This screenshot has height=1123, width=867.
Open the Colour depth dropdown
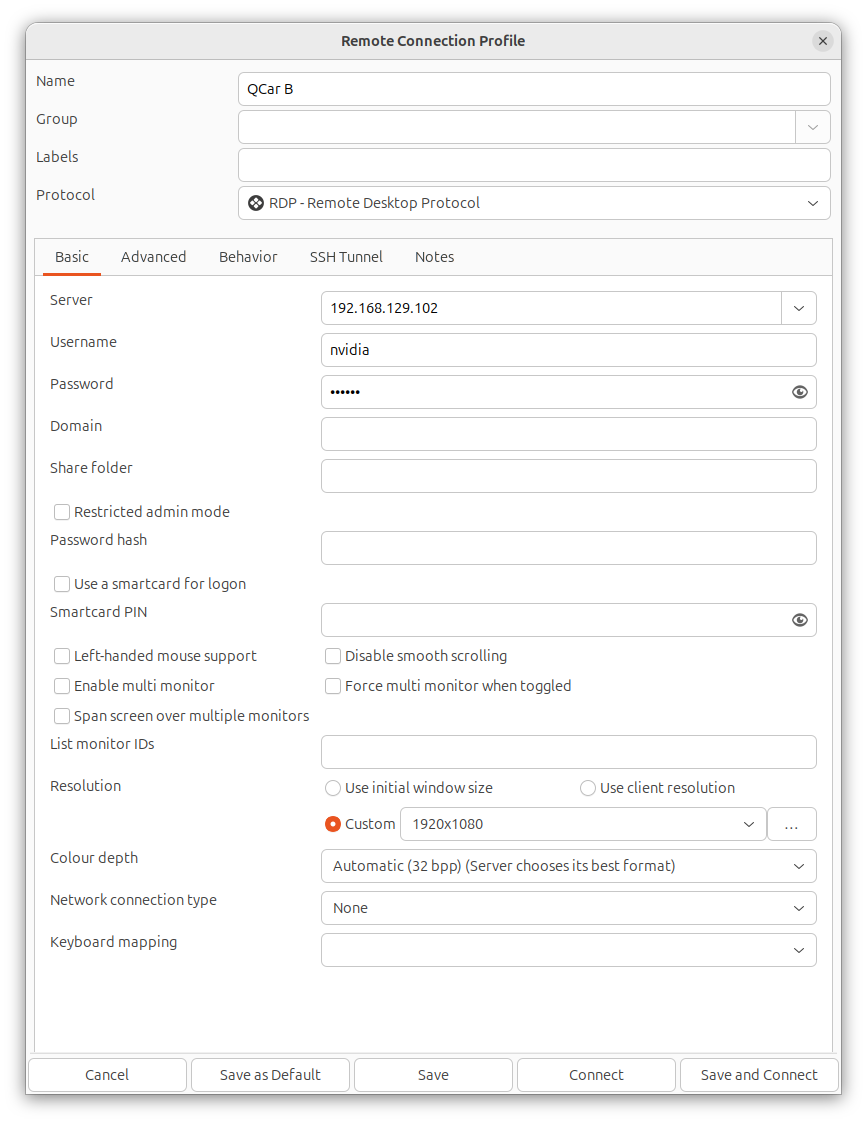(568, 866)
